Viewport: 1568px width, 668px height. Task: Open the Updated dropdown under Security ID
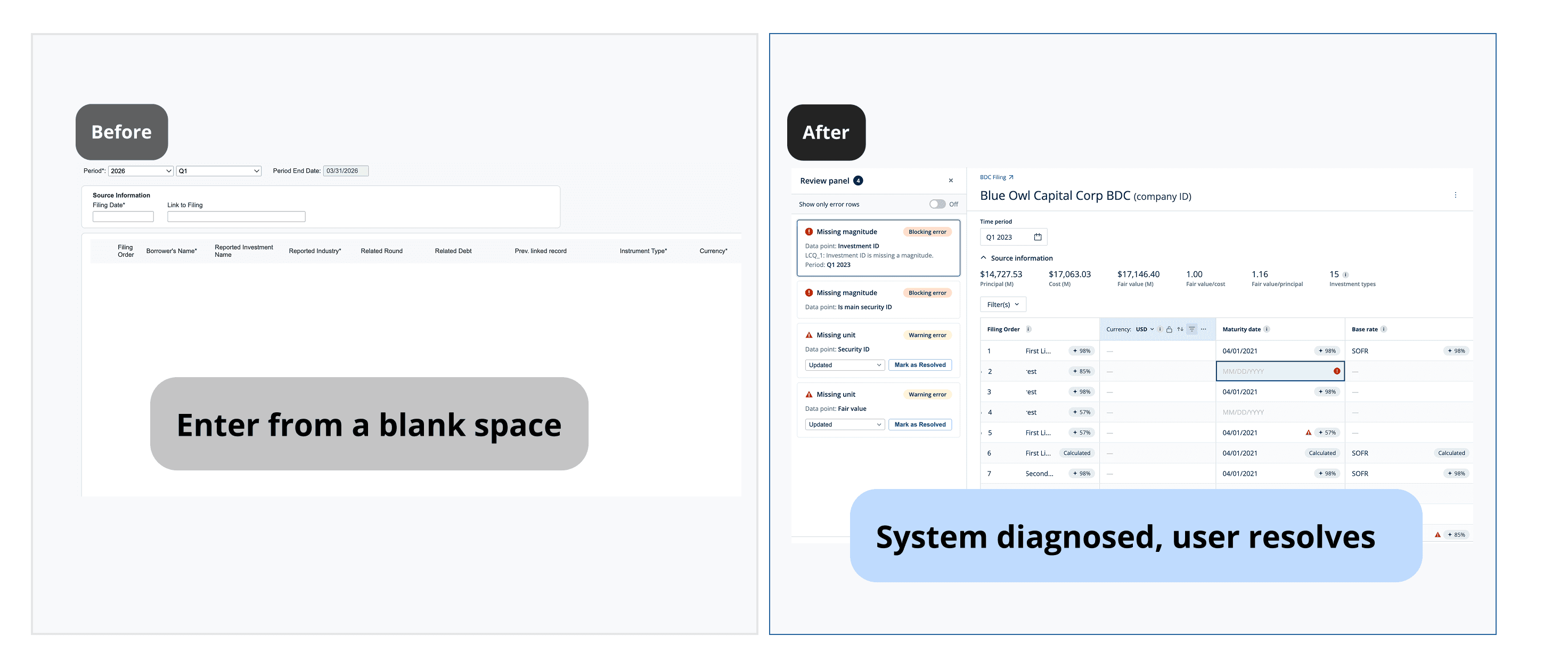(x=844, y=365)
